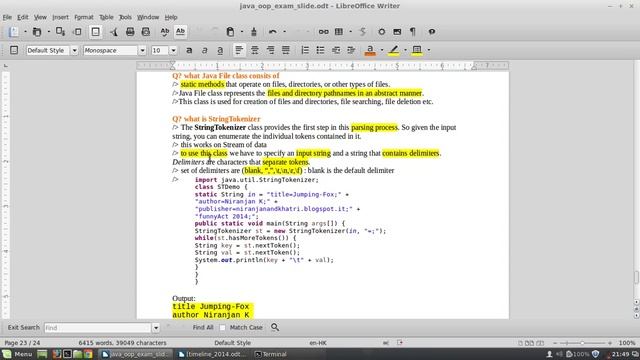Click Exit Search button
The height and width of the screenshot is (360, 640).
(x=23, y=327)
